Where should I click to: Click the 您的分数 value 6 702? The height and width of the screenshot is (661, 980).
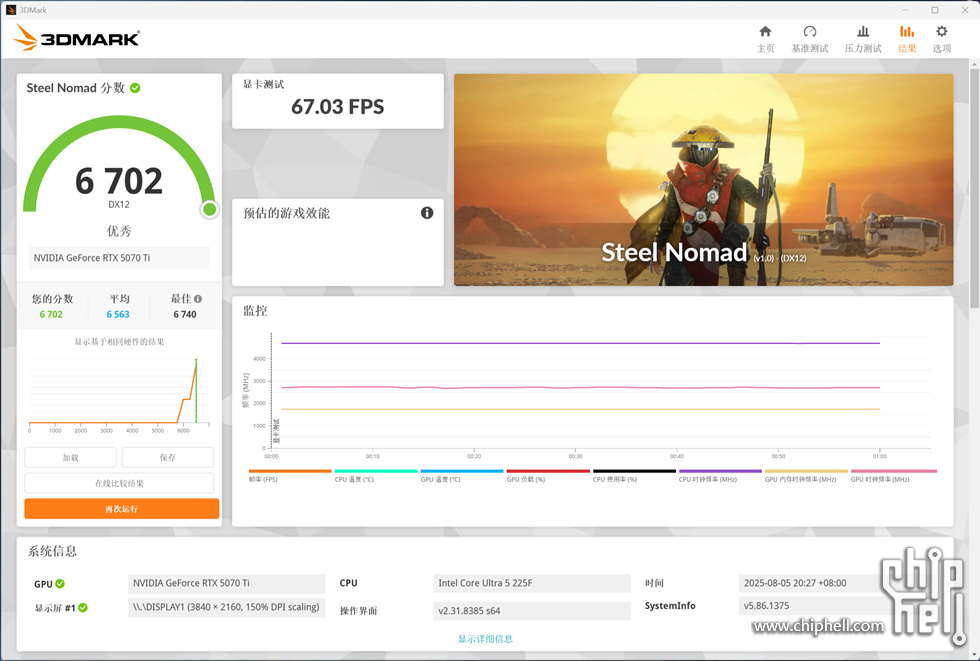tap(51, 314)
